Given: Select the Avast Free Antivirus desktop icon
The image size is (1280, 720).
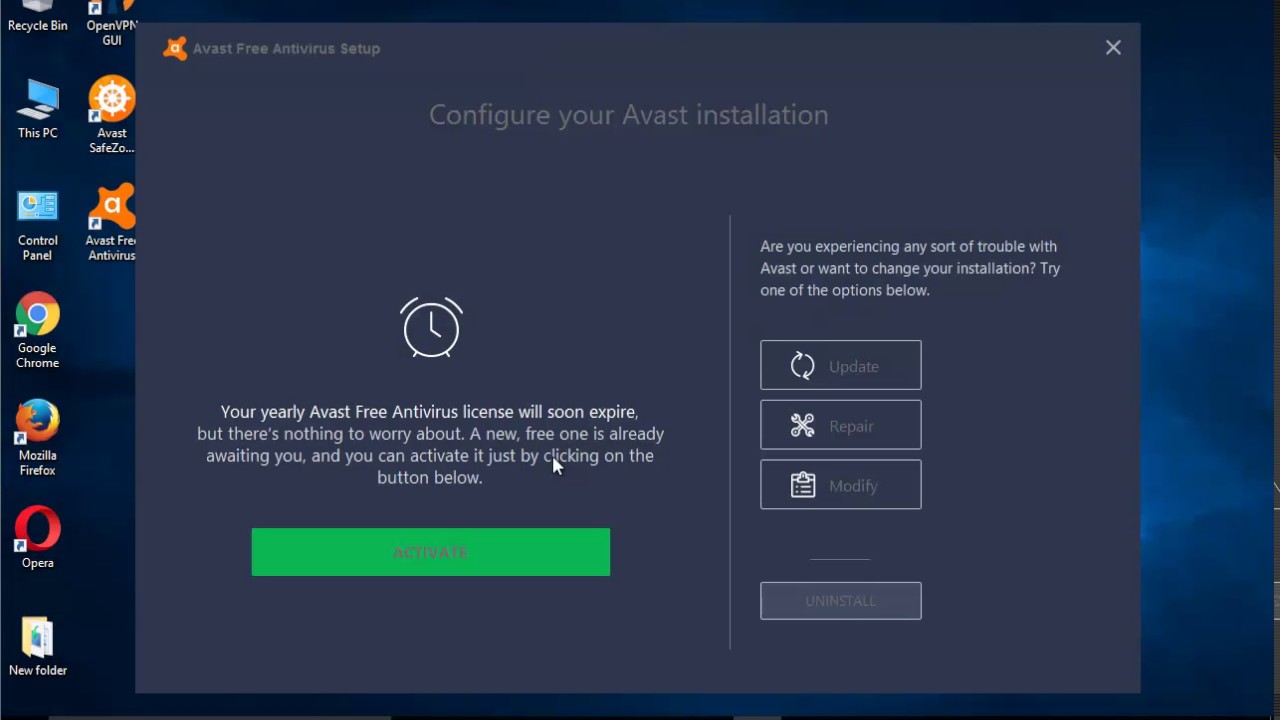Looking at the screenshot, I should coord(112,223).
